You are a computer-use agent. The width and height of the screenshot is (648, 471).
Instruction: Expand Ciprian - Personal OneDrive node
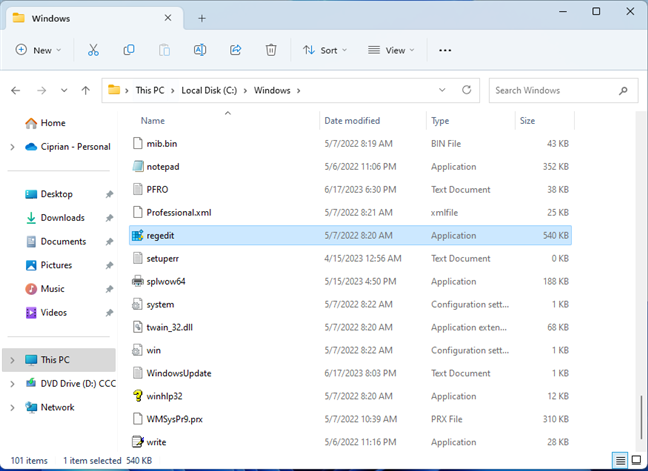coord(12,147)
